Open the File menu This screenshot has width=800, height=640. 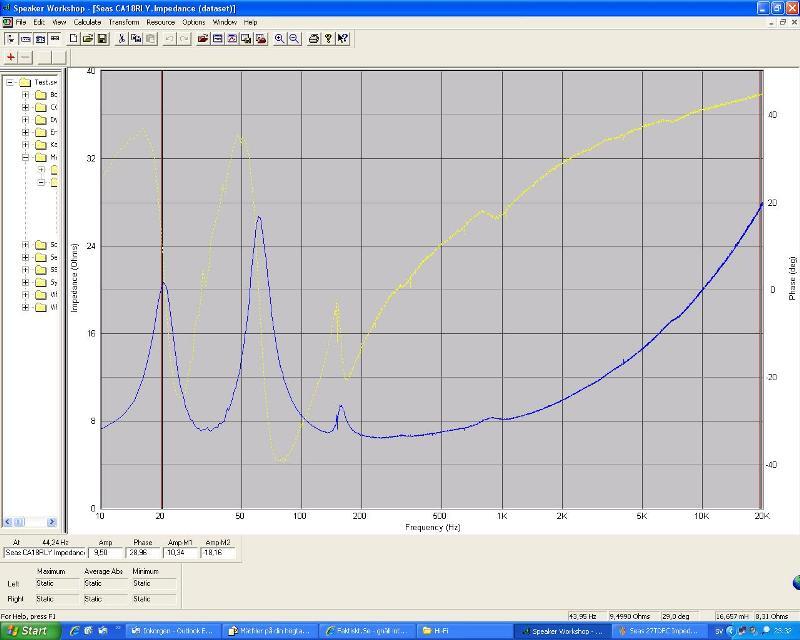click(x=20, y=22)
